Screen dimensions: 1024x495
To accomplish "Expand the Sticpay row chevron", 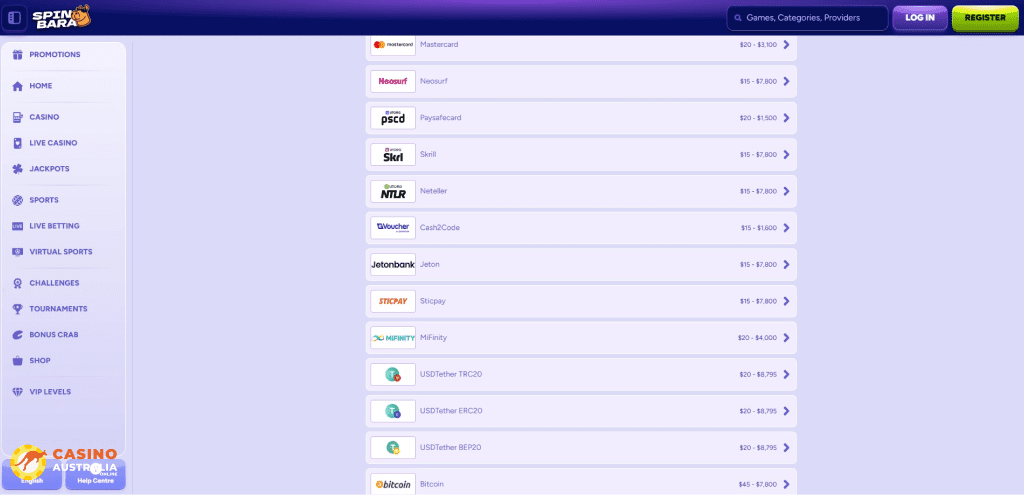I will pos(786,301).
